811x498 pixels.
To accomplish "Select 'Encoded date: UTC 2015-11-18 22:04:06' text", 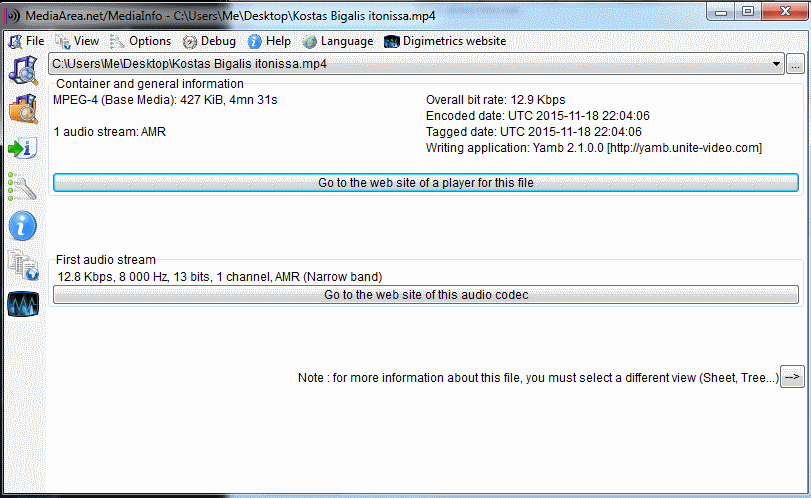I will coord(537,116).
